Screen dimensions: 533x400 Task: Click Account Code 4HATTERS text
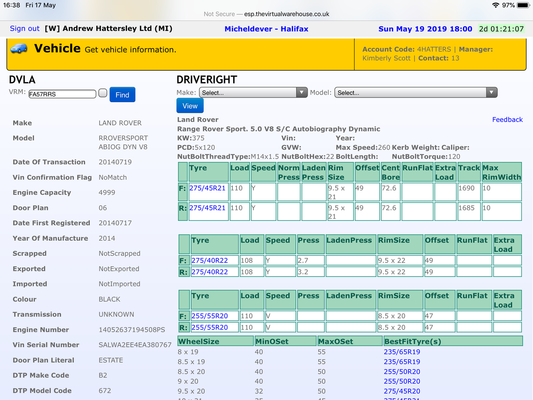click(407, 49)
